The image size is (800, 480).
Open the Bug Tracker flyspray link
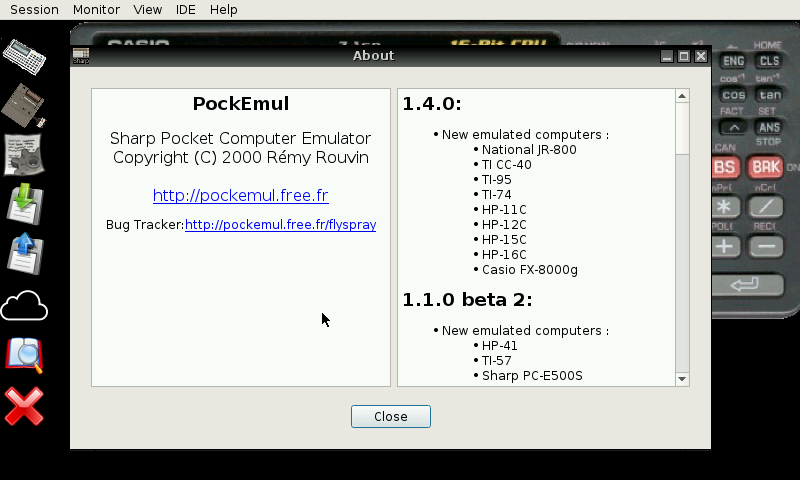(281, 224)
